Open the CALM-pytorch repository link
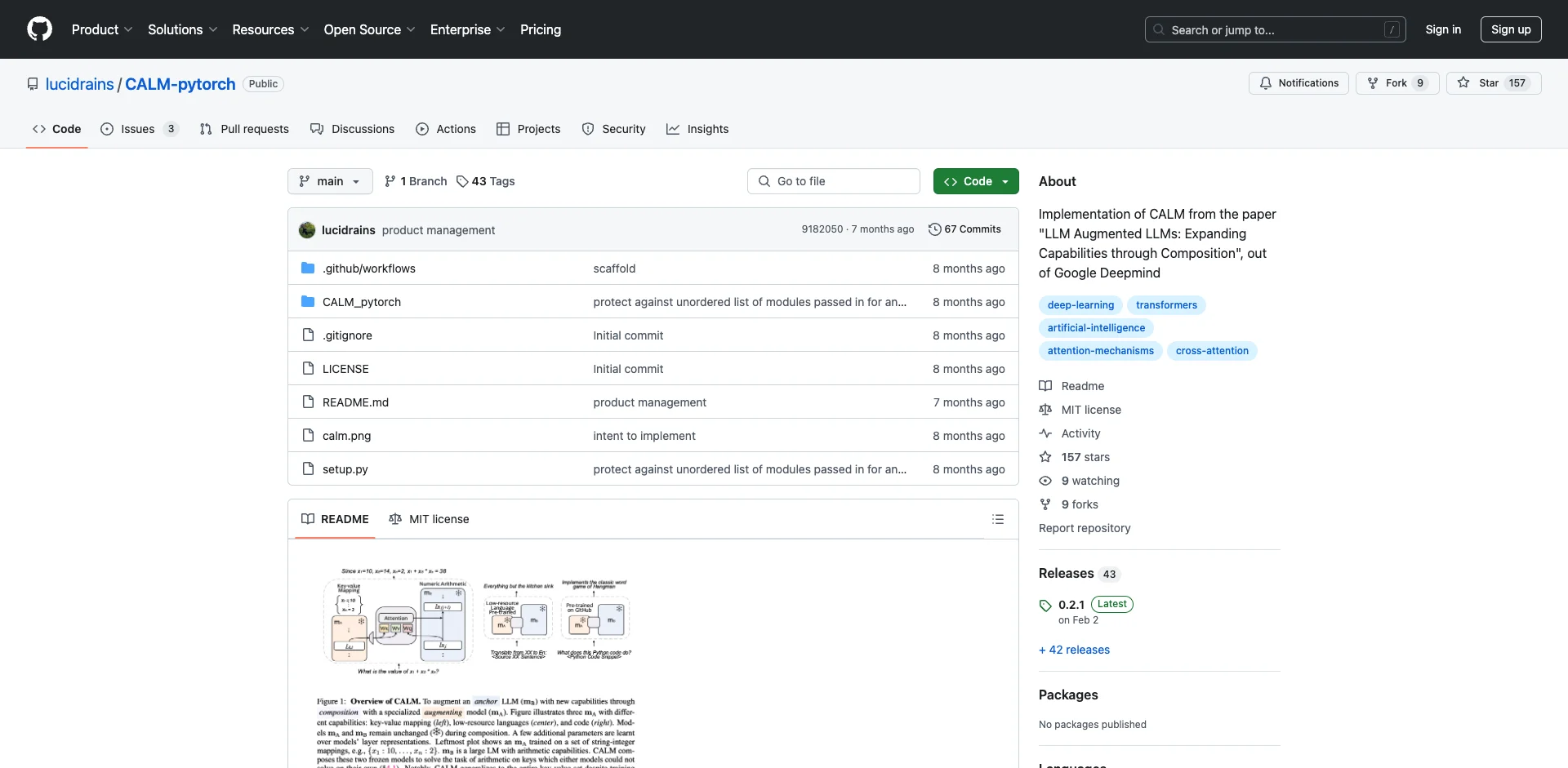1568x768 pixels. coord(180,84)
